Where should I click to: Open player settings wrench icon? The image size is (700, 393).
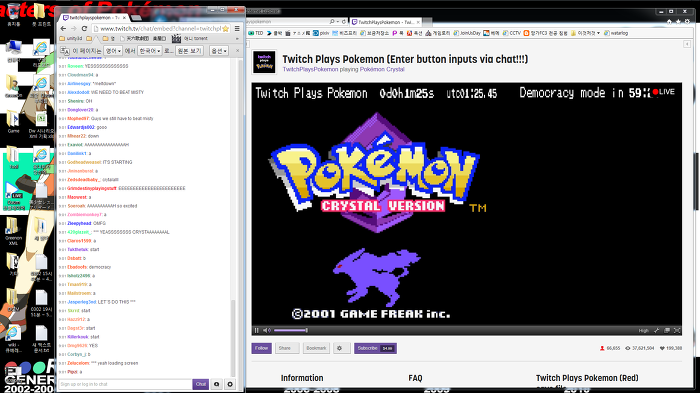click(x=656, y=330)
